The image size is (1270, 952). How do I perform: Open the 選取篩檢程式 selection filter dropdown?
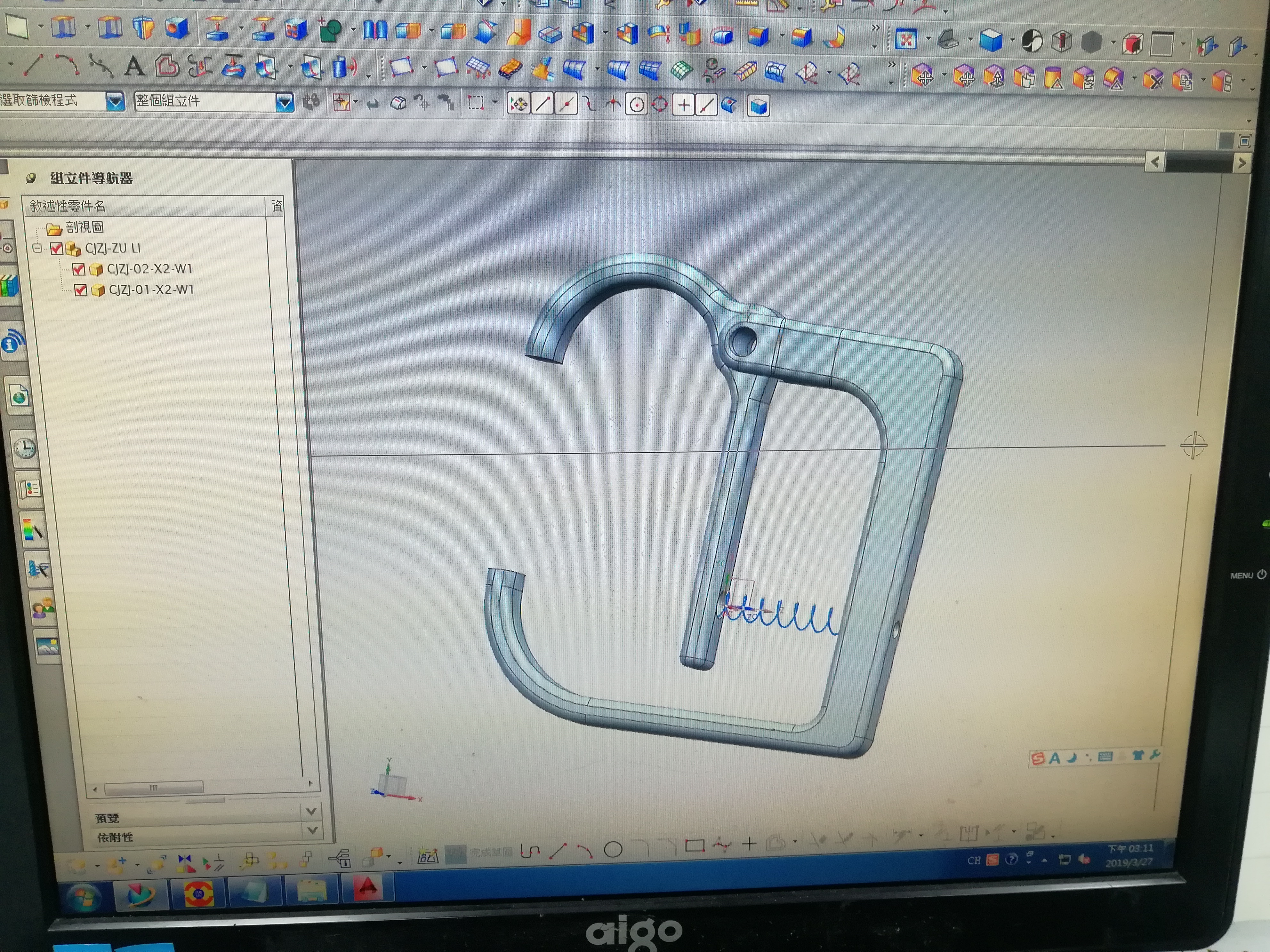point(115,102)
